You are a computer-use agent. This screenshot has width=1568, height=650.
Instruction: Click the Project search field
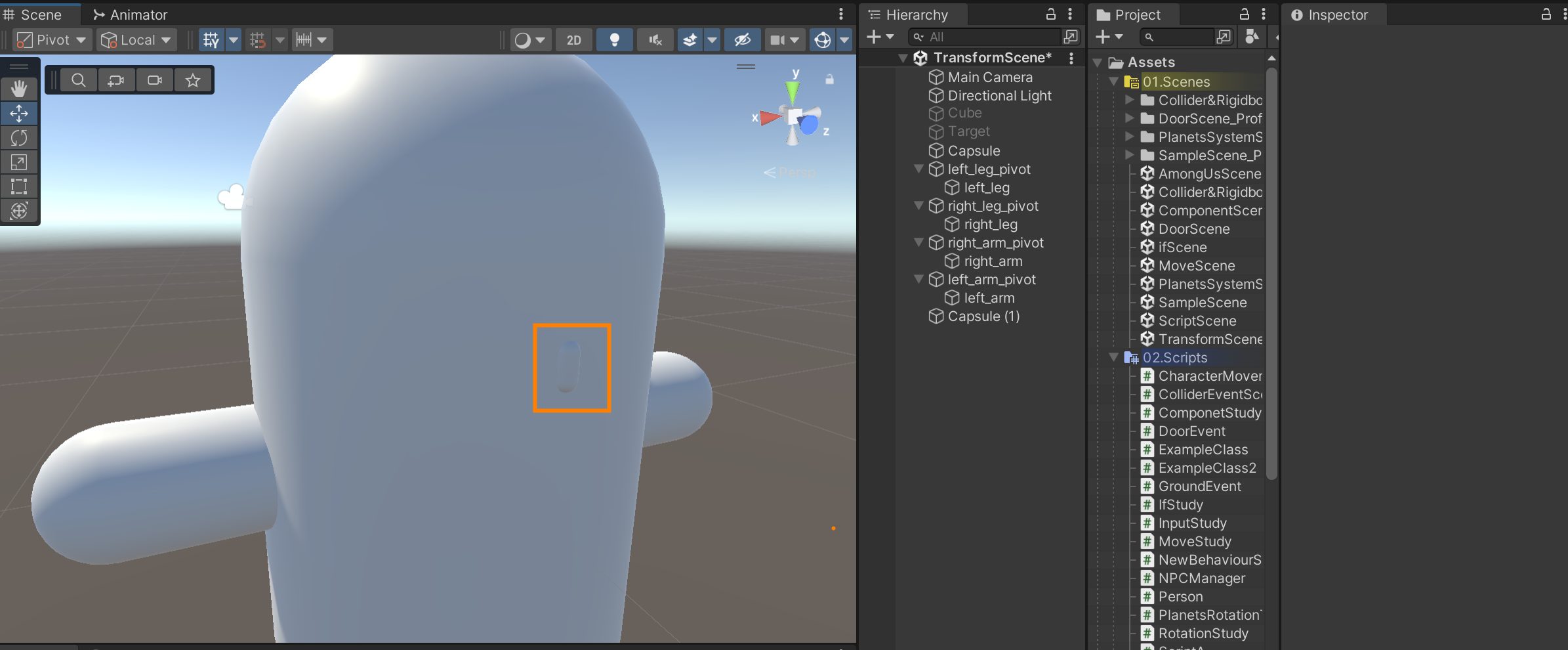(1177, 37)
